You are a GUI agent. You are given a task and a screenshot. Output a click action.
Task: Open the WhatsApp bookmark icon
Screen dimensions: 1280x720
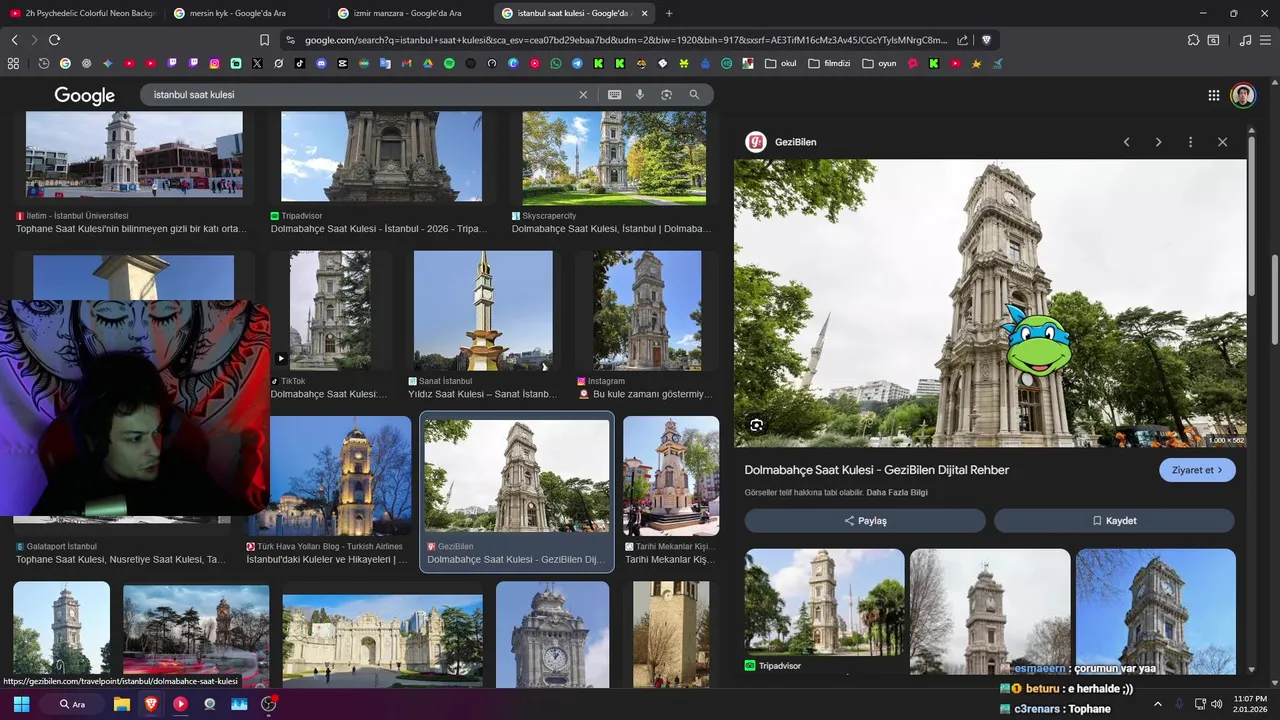click(x=556, y=63)
